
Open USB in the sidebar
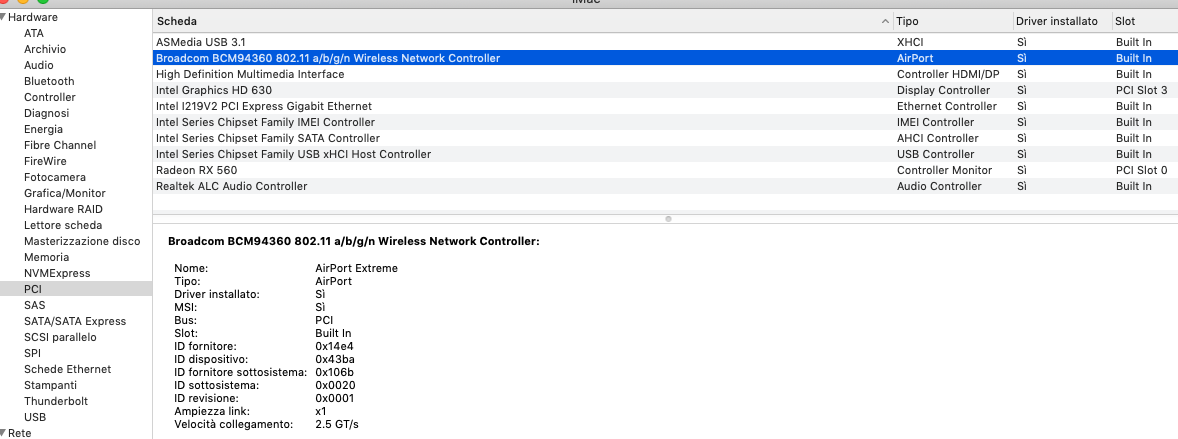point(35,417)
